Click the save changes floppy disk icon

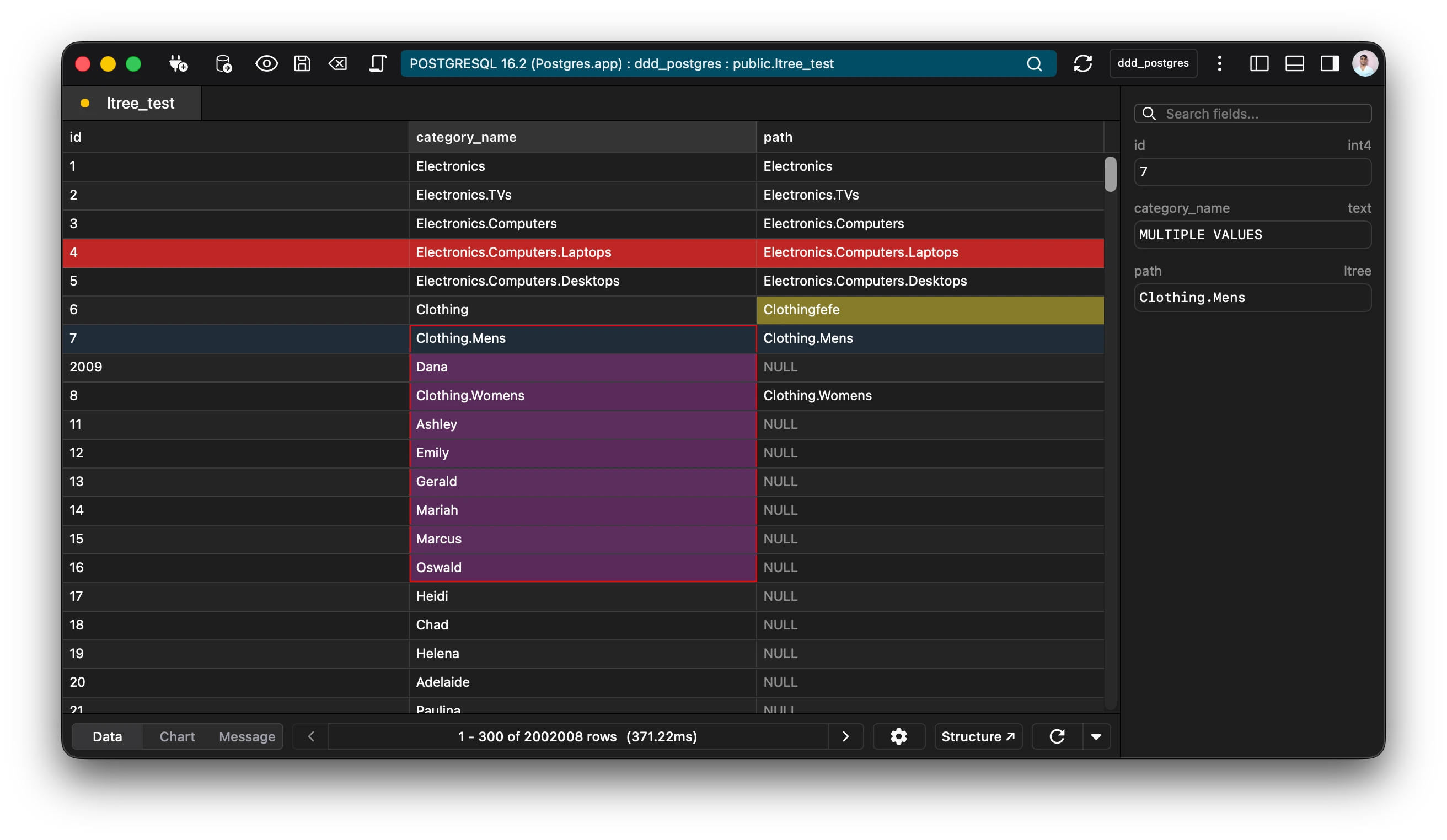click(302, 64)
